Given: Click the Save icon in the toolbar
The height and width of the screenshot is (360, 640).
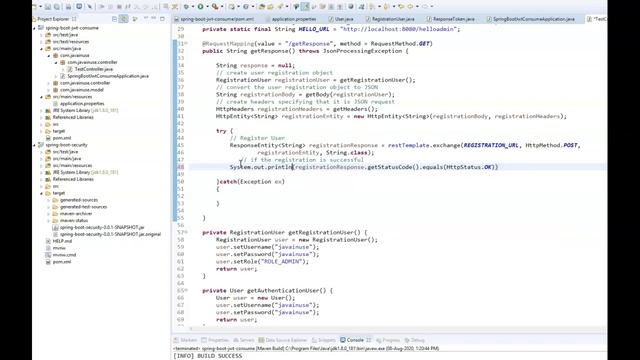Looking at the screenshot, I should (48, 7).
